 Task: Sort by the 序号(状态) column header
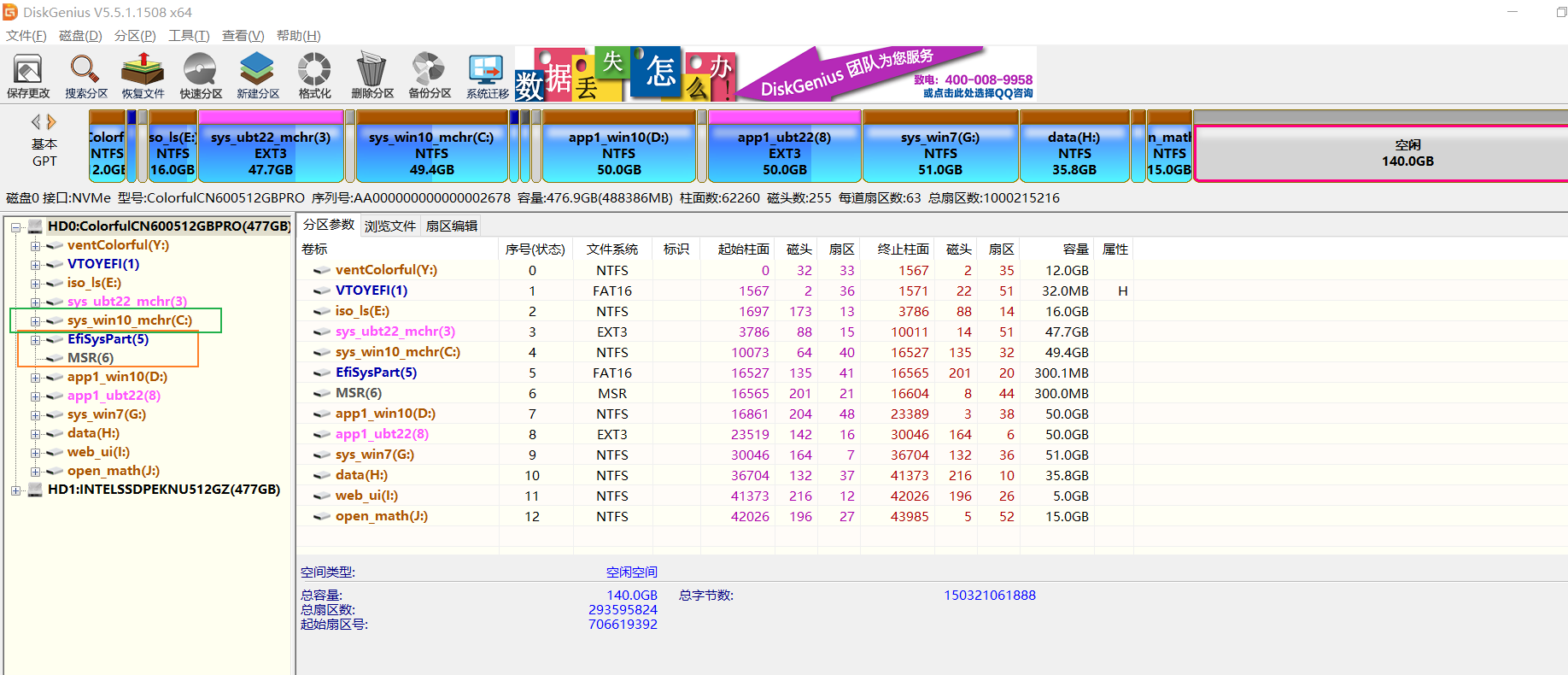click(535, 249)
